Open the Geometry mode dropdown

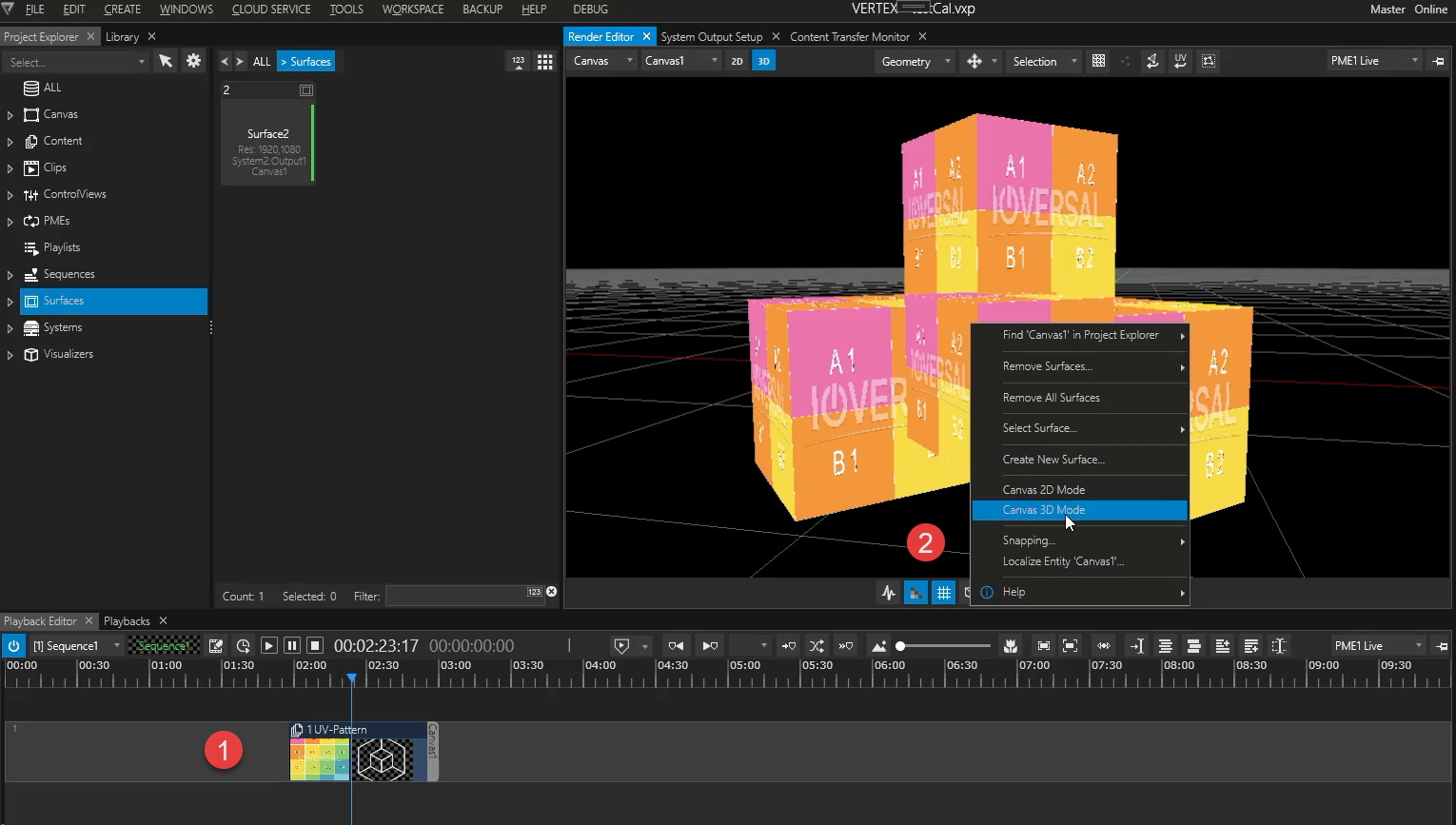[913, 61]
